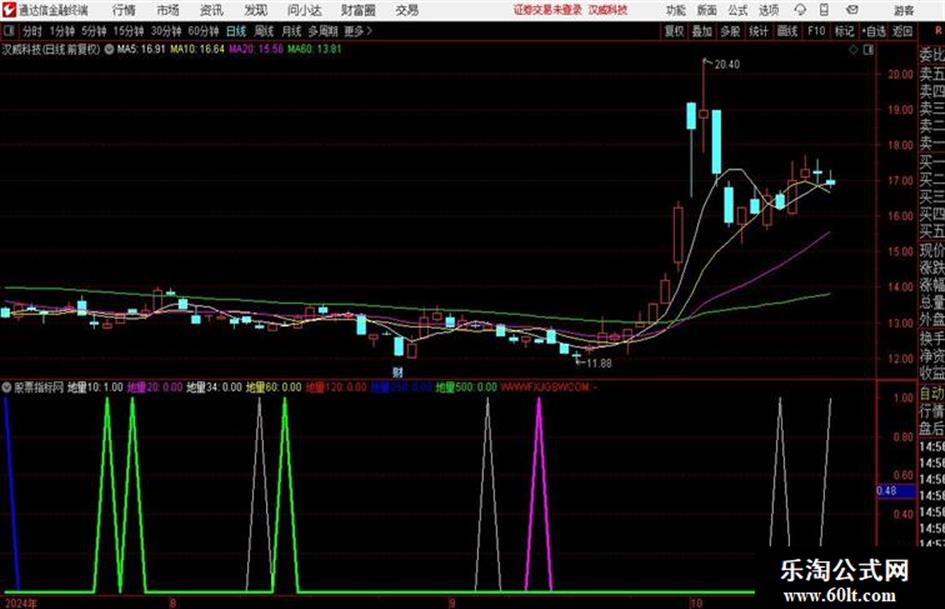Click the 多股 multi-stock button
The width and height of the screenshot is (945, 609).
730,31
